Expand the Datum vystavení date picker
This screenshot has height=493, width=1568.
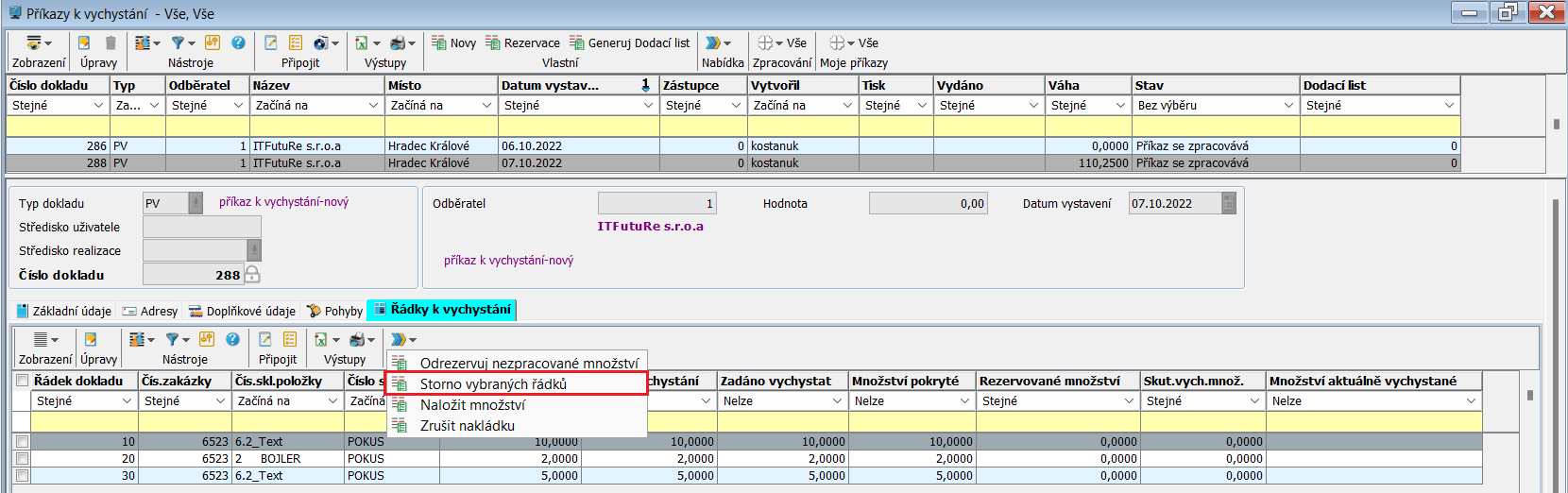[1229, 203]
